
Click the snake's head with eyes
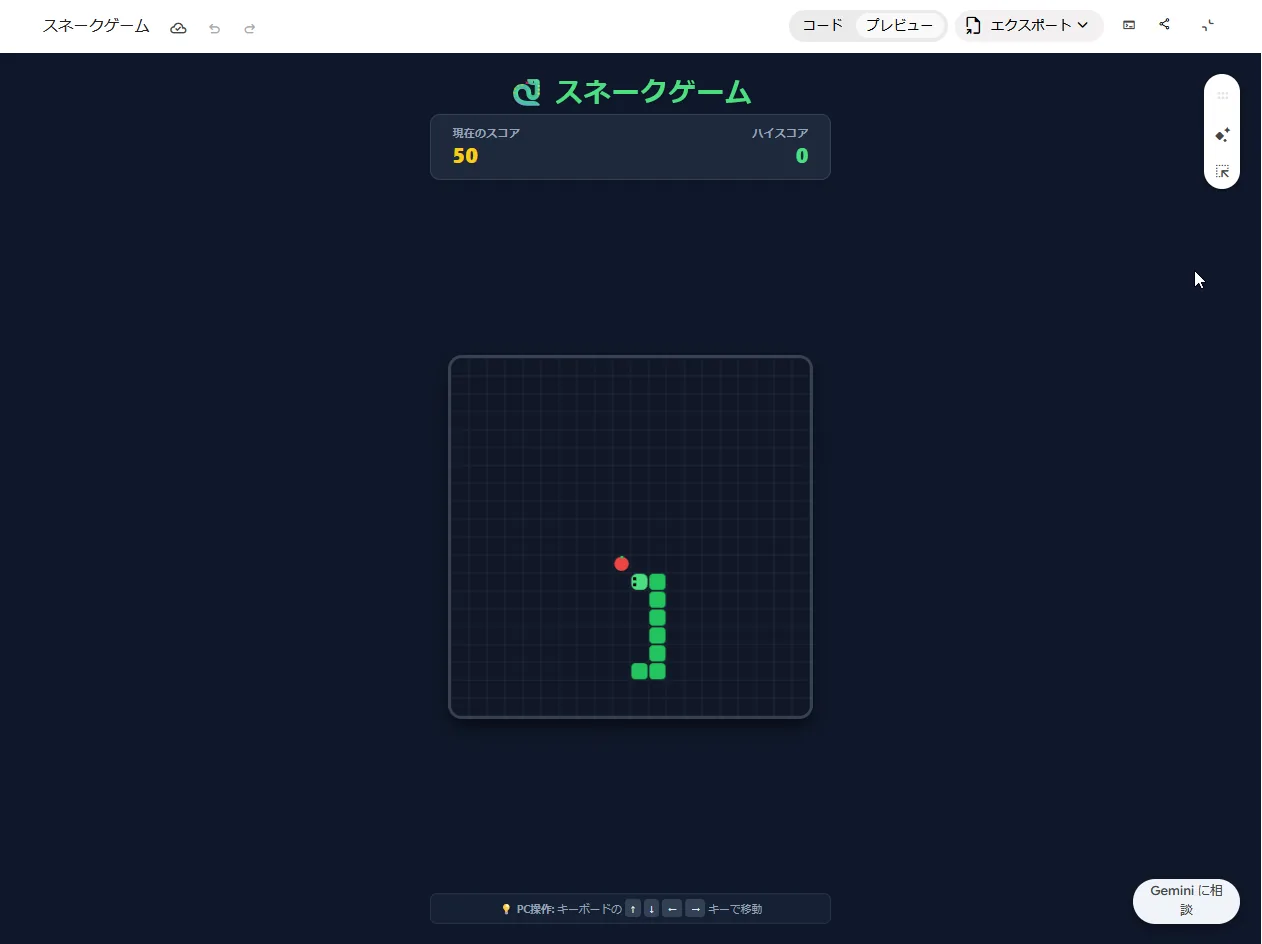click(639, 582)
